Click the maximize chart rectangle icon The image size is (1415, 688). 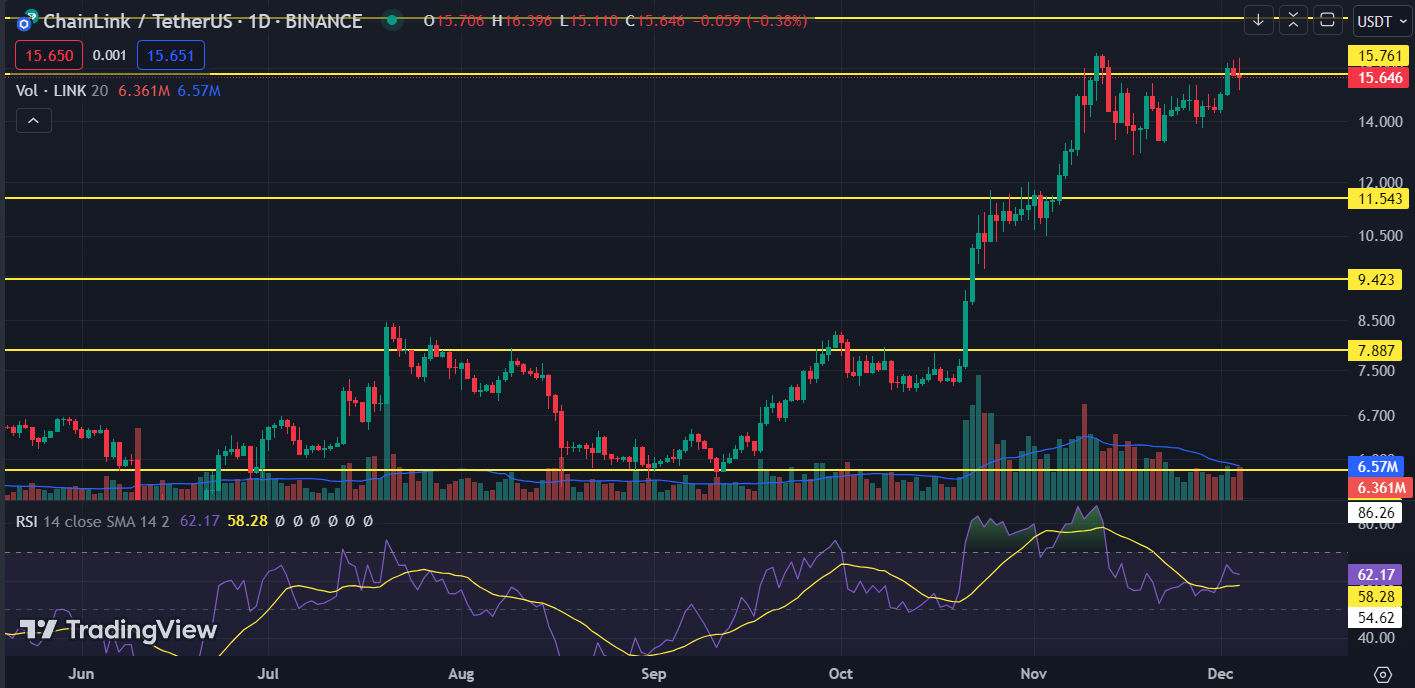click(x=1328, y=19)
